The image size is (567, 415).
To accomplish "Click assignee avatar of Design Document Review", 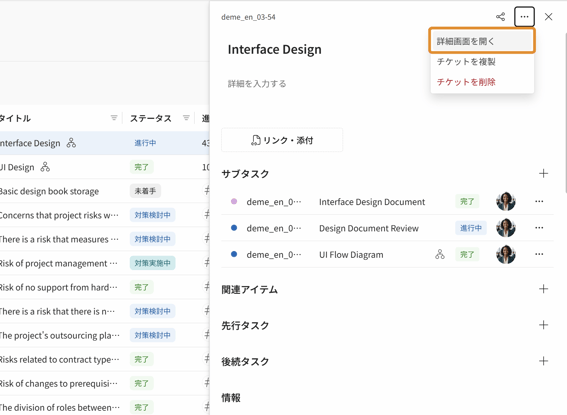I will [x=506, y=228].
